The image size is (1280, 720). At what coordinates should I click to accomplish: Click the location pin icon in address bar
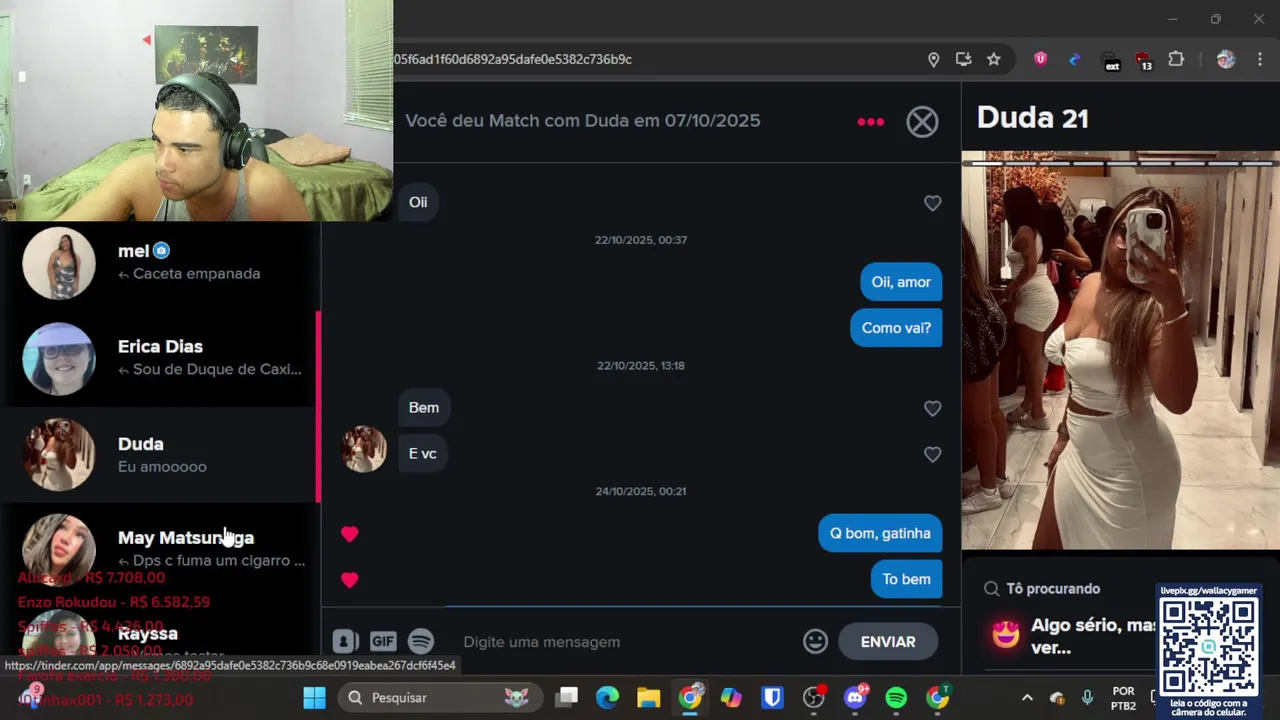pyautogui.click(x=933, y=59)
